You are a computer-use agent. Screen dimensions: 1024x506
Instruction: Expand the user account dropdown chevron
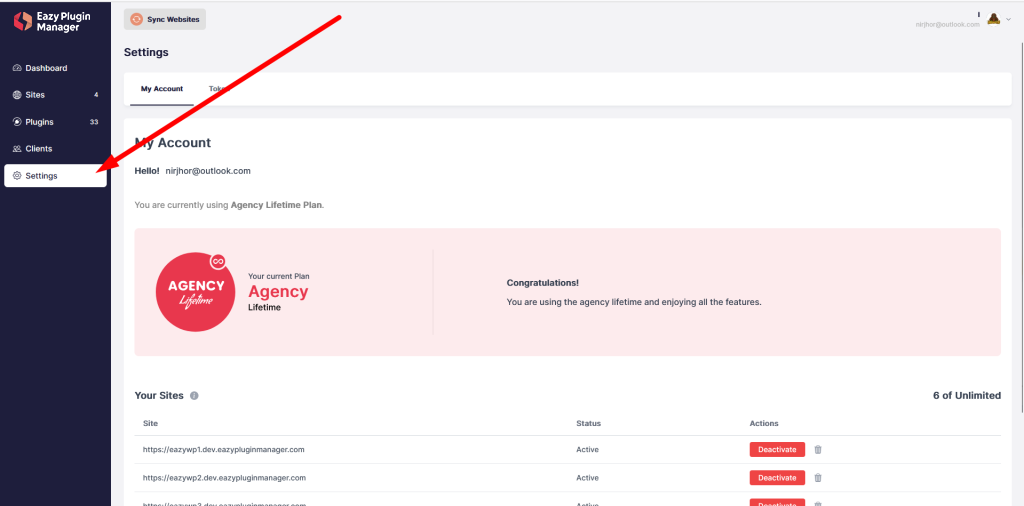[x=1008, y=20]
